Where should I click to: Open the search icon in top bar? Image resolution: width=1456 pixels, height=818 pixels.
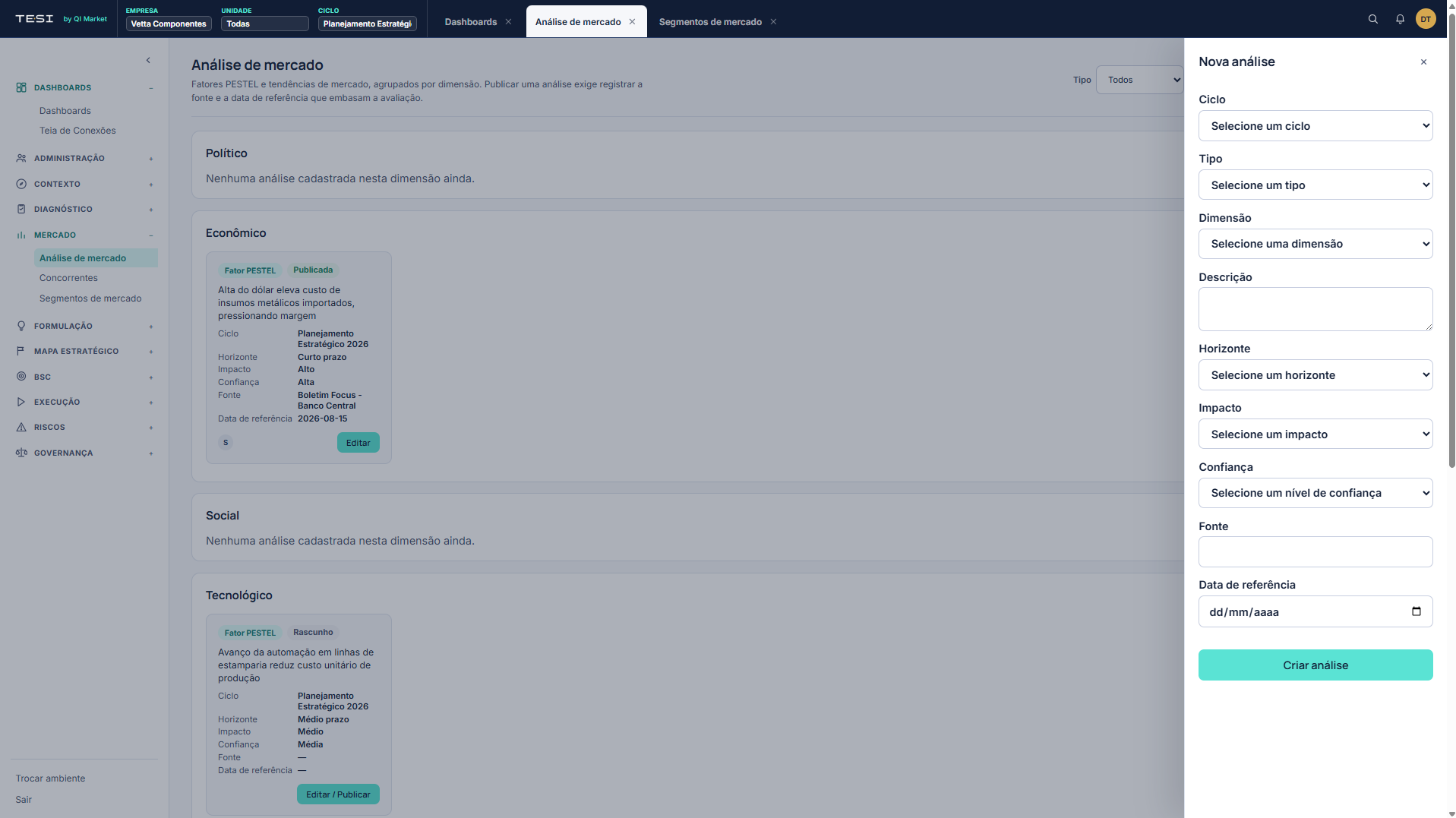pos(1372,19)
